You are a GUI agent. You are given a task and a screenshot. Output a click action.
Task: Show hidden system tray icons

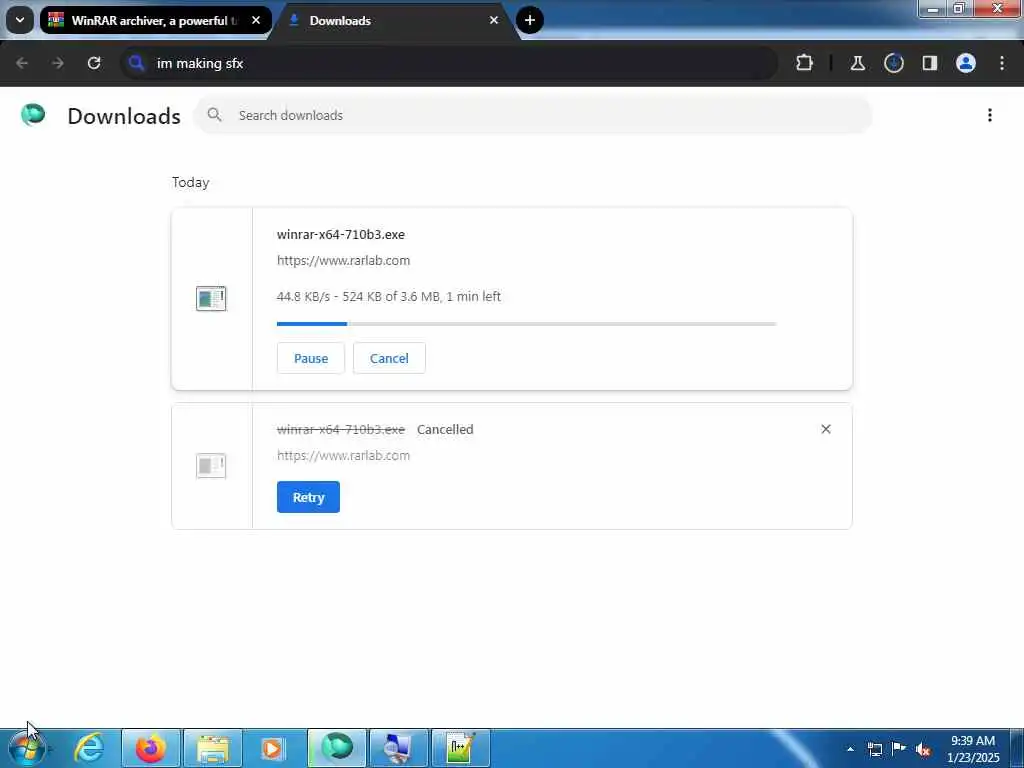[x=850, y=749]
